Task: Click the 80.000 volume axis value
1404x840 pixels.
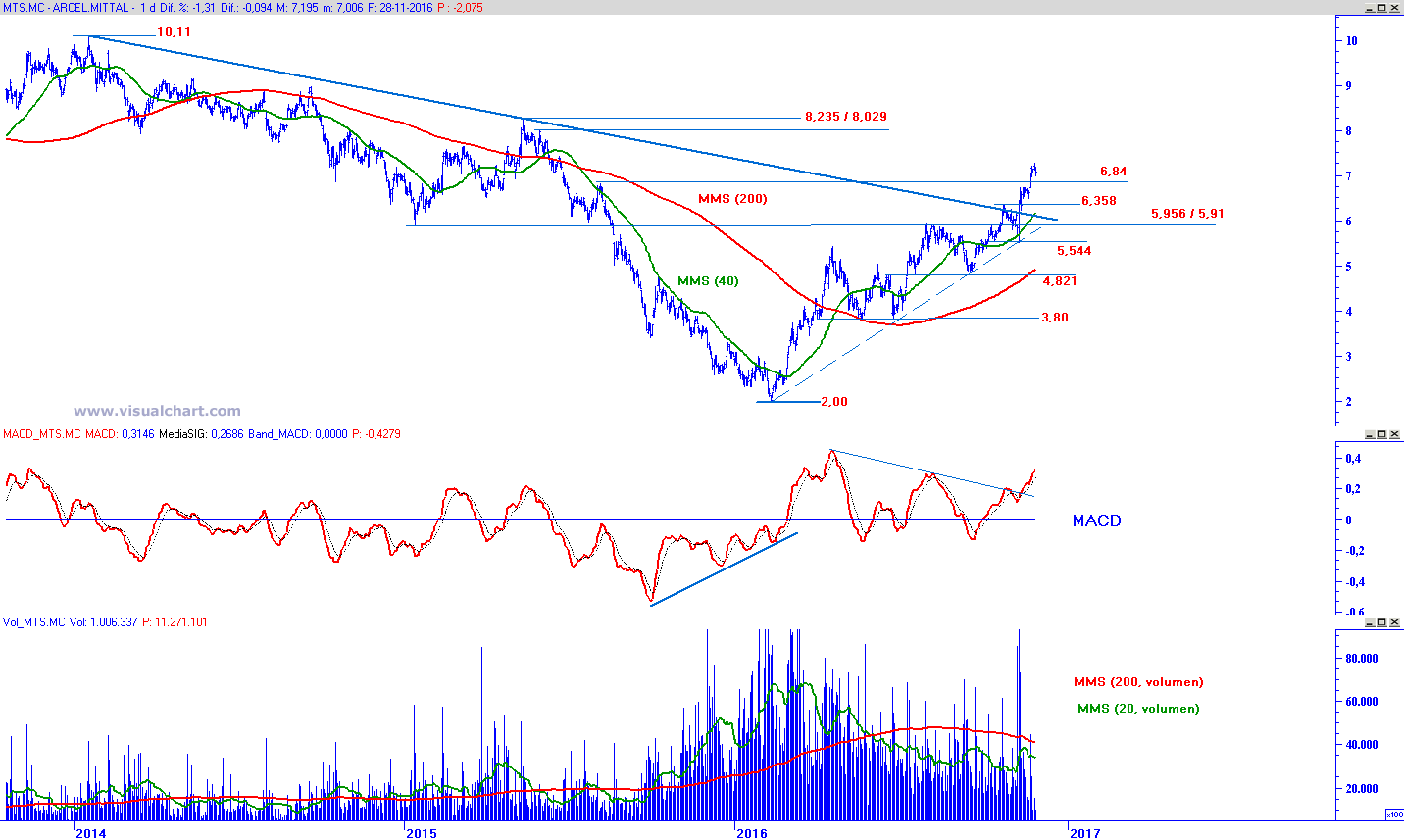Action: pos(1361,659)
